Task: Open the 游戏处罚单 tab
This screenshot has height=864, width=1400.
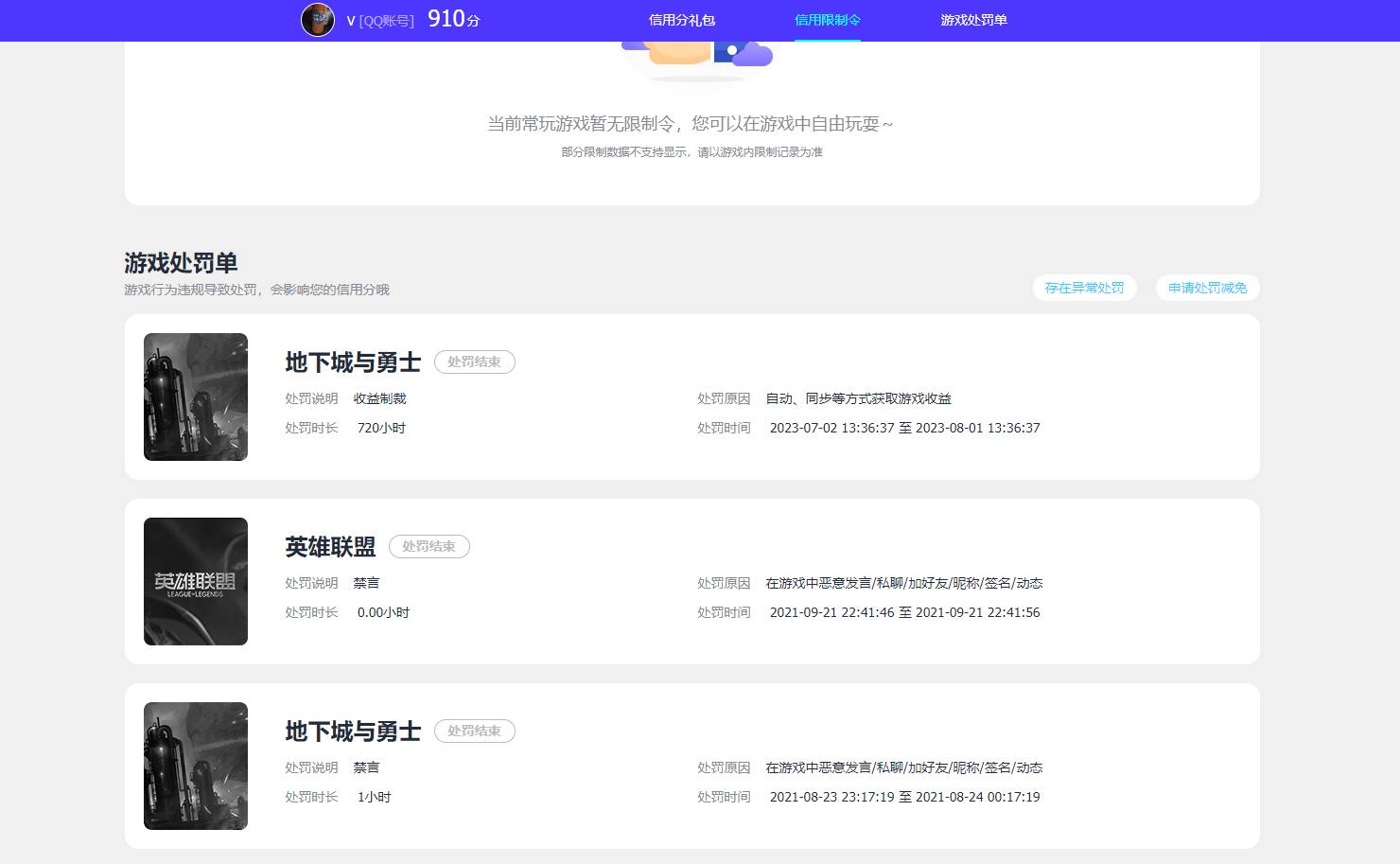Action: click(975, 19)
